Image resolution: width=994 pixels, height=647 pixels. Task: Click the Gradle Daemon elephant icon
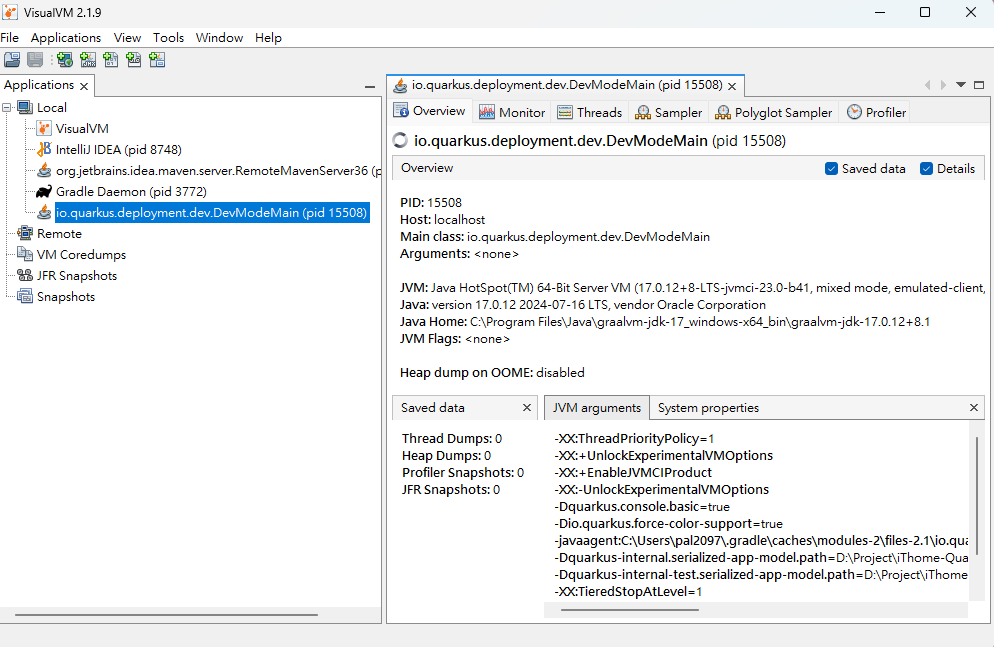point(44,191)
